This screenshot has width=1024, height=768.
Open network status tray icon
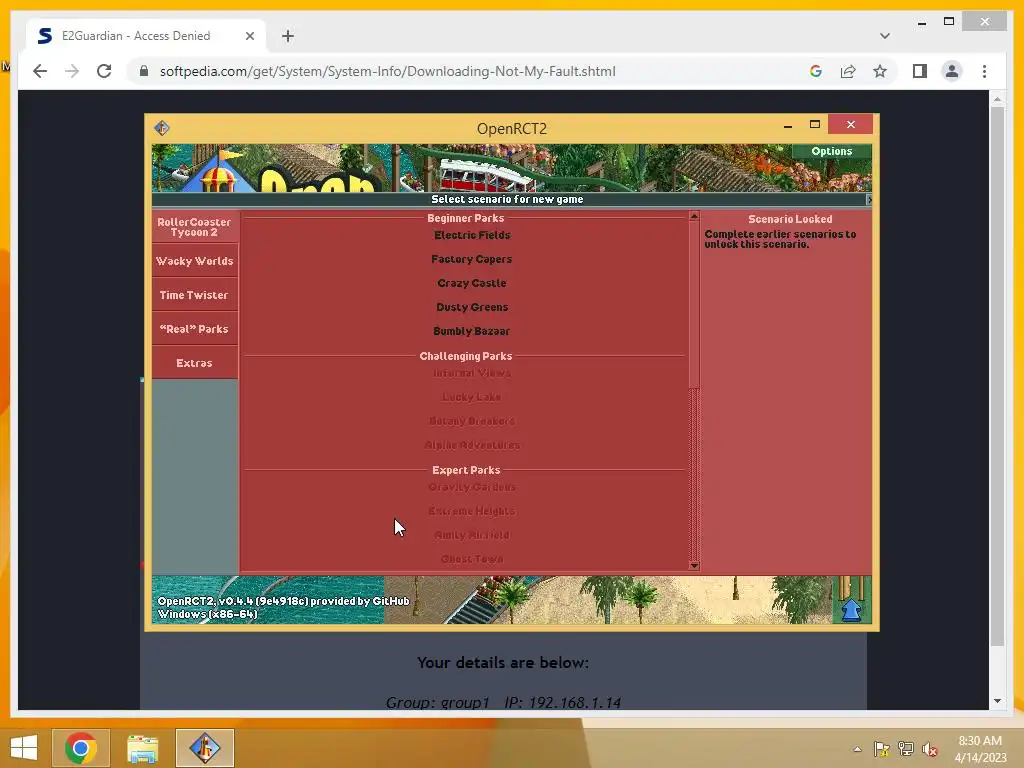click(906, 749)
